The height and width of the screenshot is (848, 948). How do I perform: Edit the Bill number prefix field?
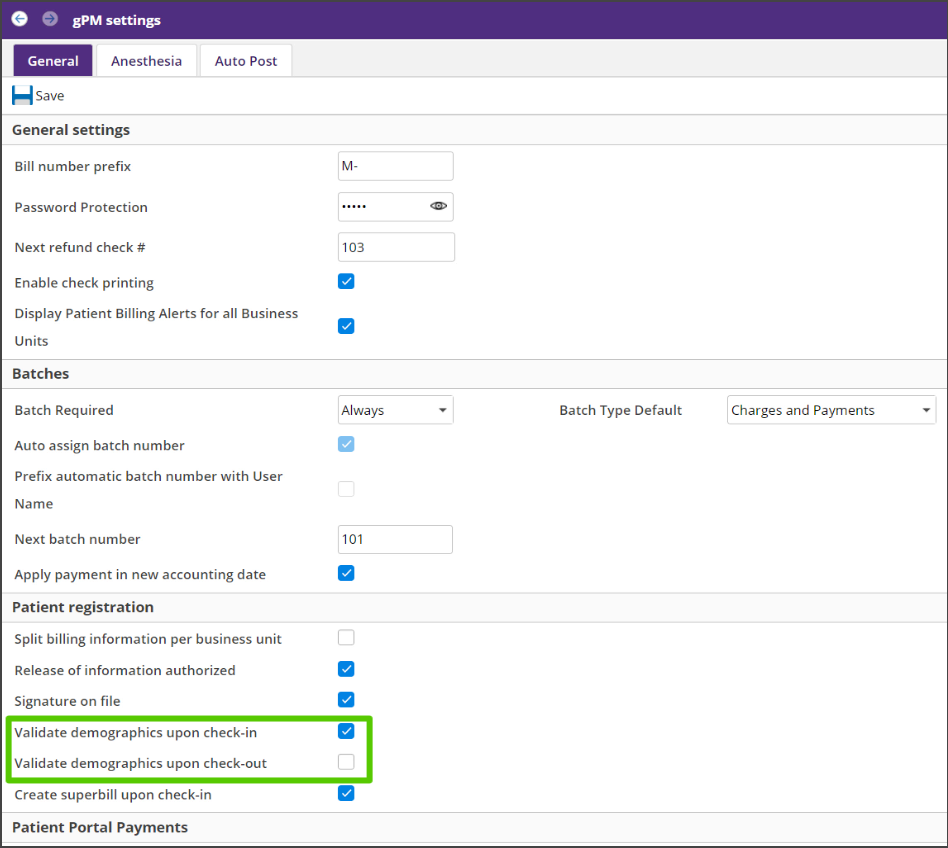[x=395, y=166]
